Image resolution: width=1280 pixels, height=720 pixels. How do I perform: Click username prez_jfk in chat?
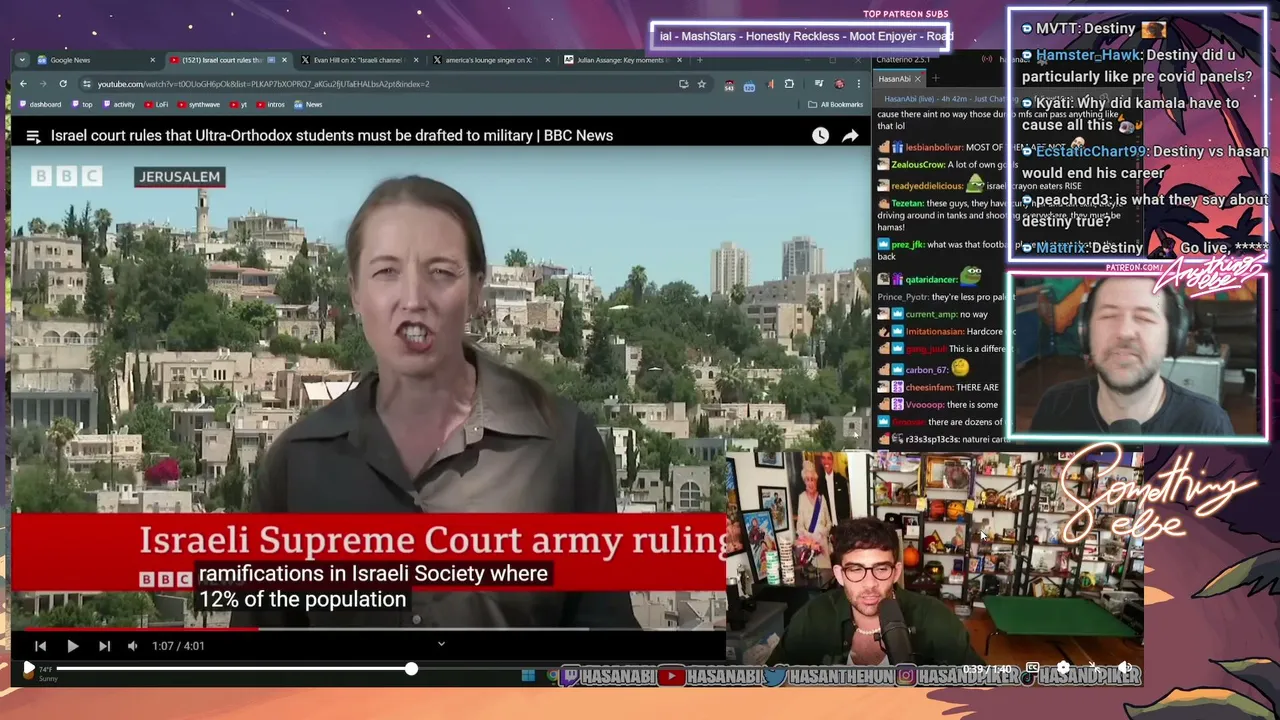(907, 245)
